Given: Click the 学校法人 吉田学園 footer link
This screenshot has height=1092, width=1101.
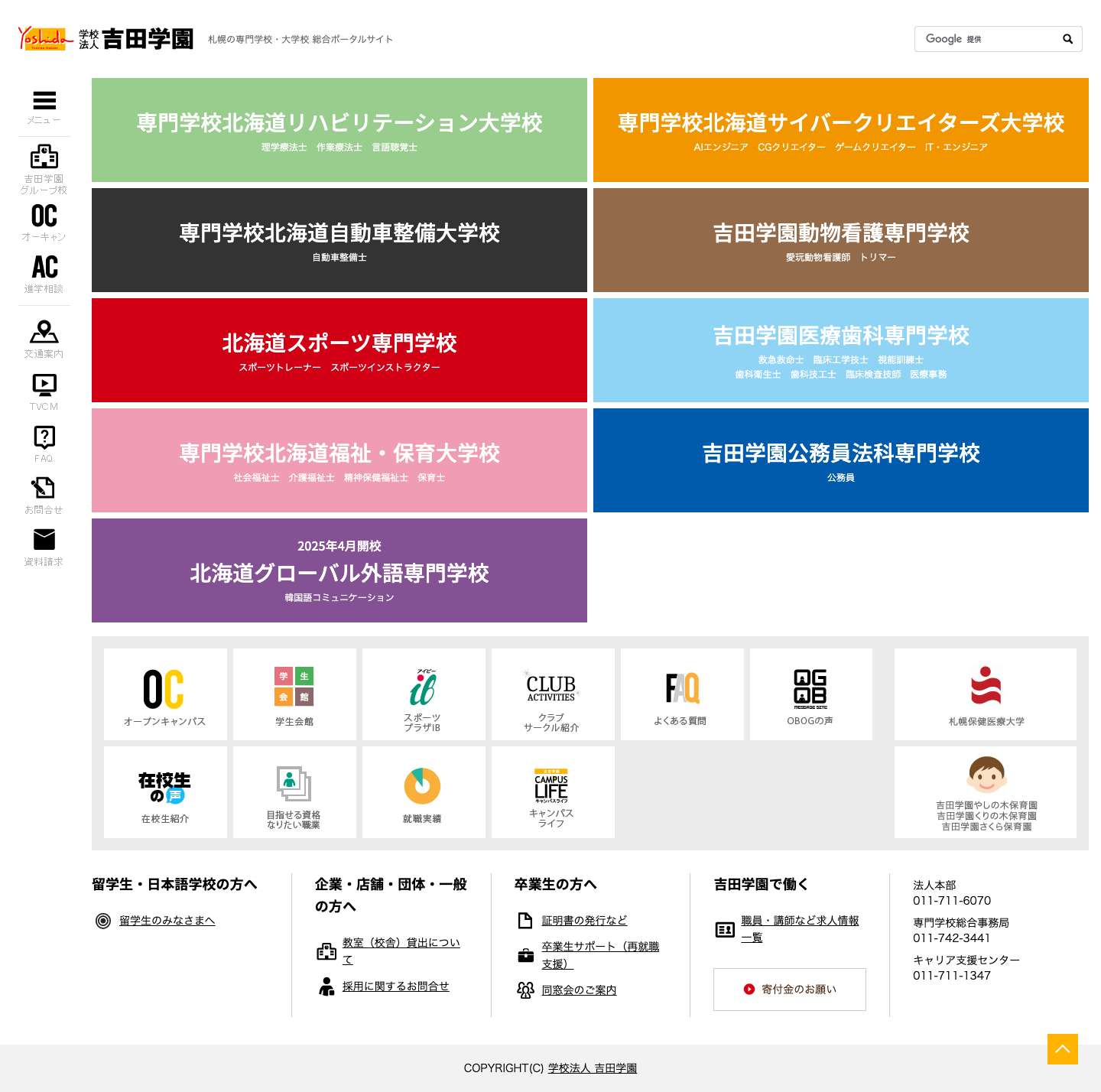Looking at the screenshot, I should click(x=591, y=1068).
